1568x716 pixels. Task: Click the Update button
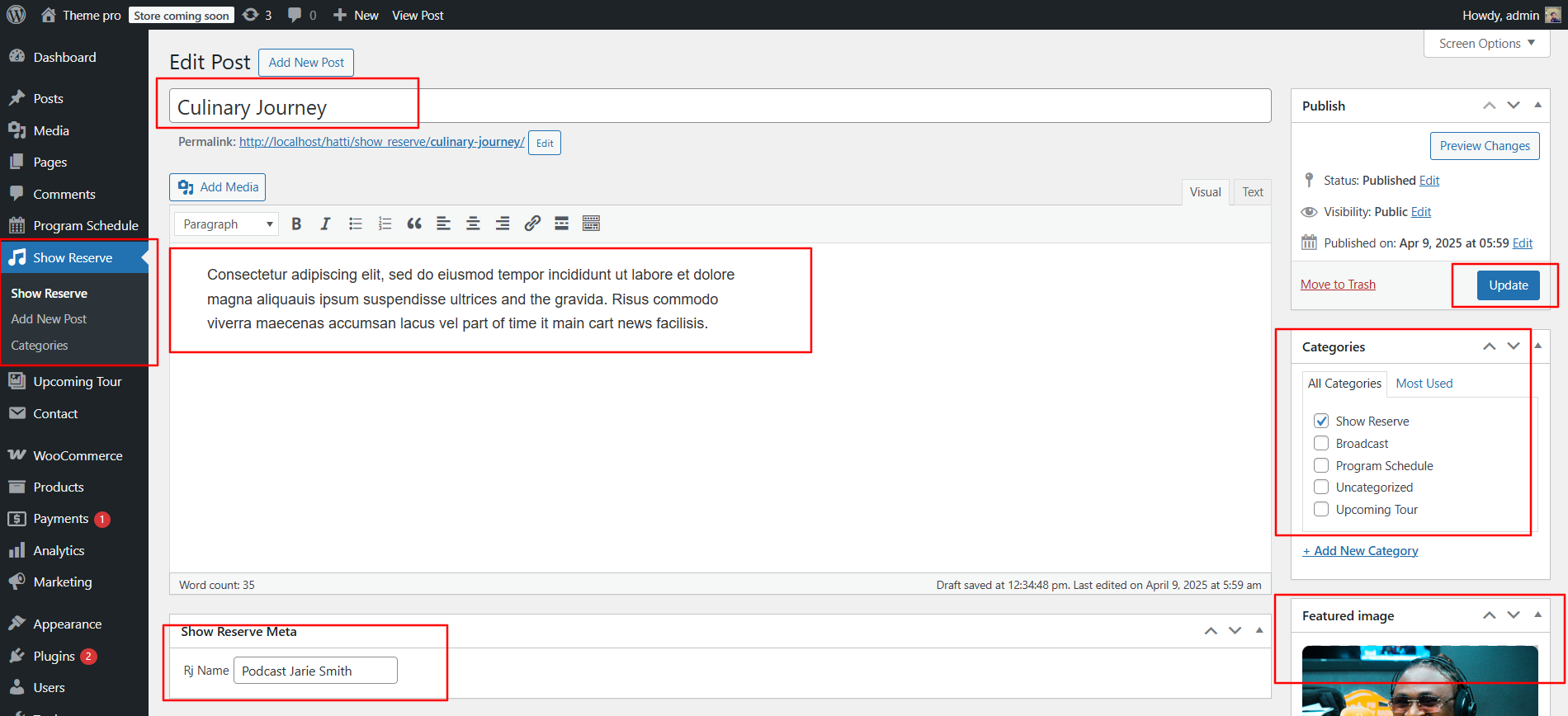click(1508, 285)
